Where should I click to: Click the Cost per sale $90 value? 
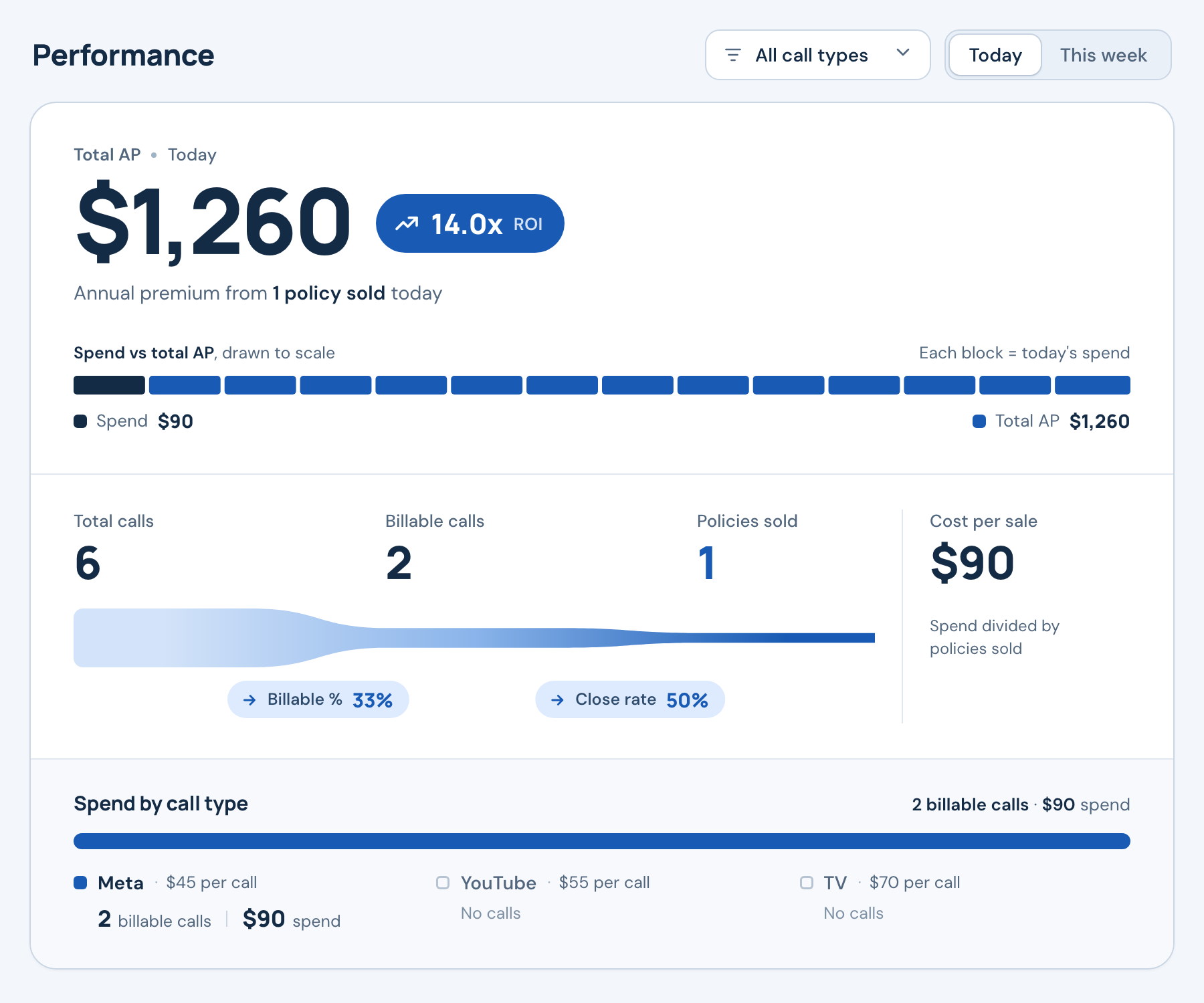click(973, 563)
